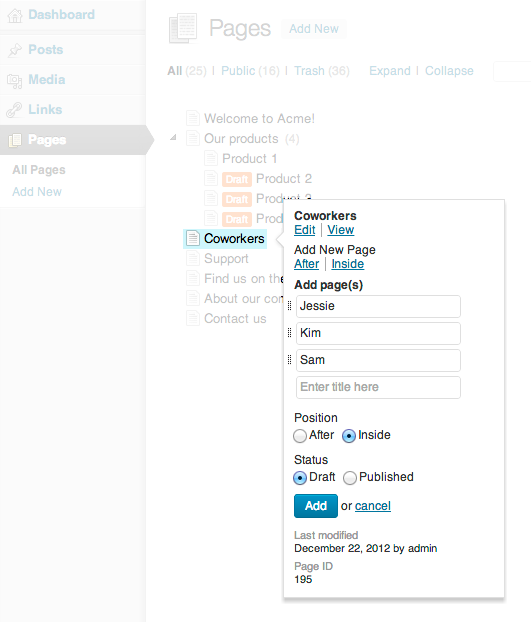531x622 pixels.
Task: Filter pages by Trash (36)
Action: click(322, 71)
